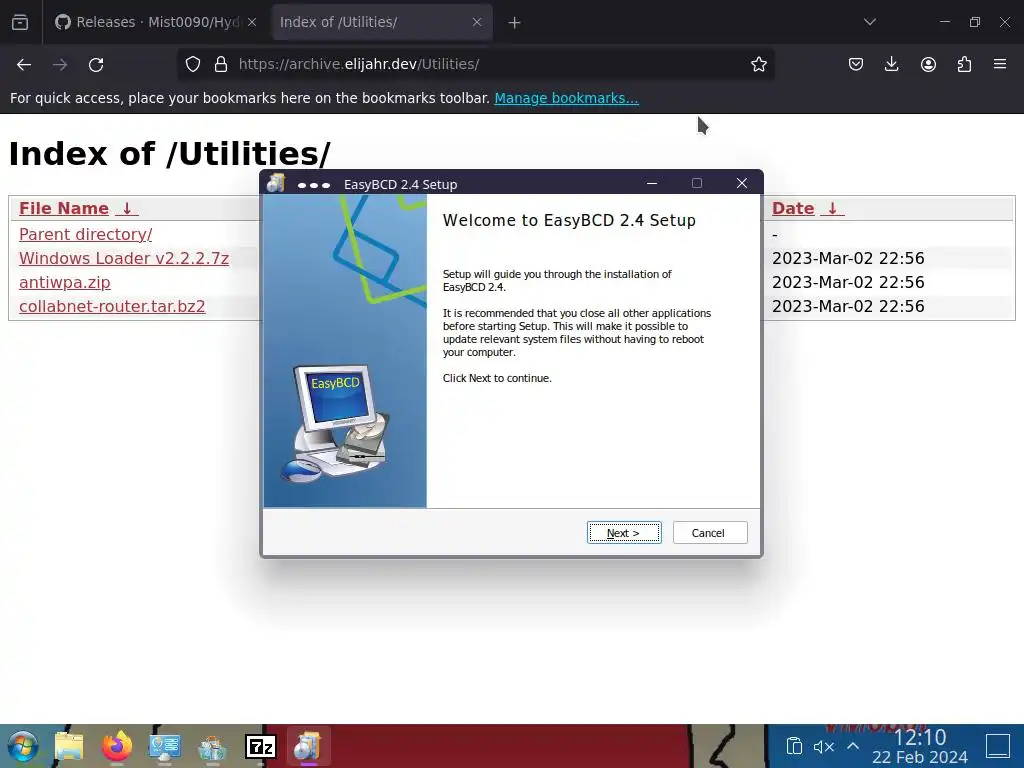Bookmark this page with star icon

pos(758,64)
